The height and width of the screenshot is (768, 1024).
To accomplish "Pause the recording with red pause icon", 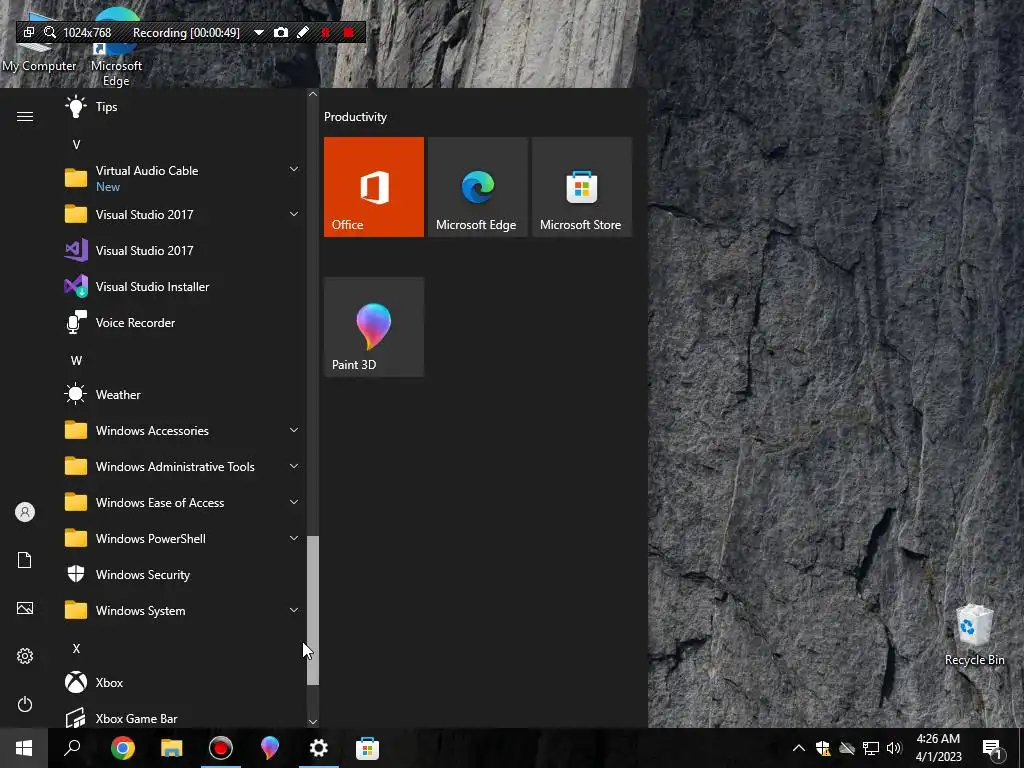I will point(326,32).
